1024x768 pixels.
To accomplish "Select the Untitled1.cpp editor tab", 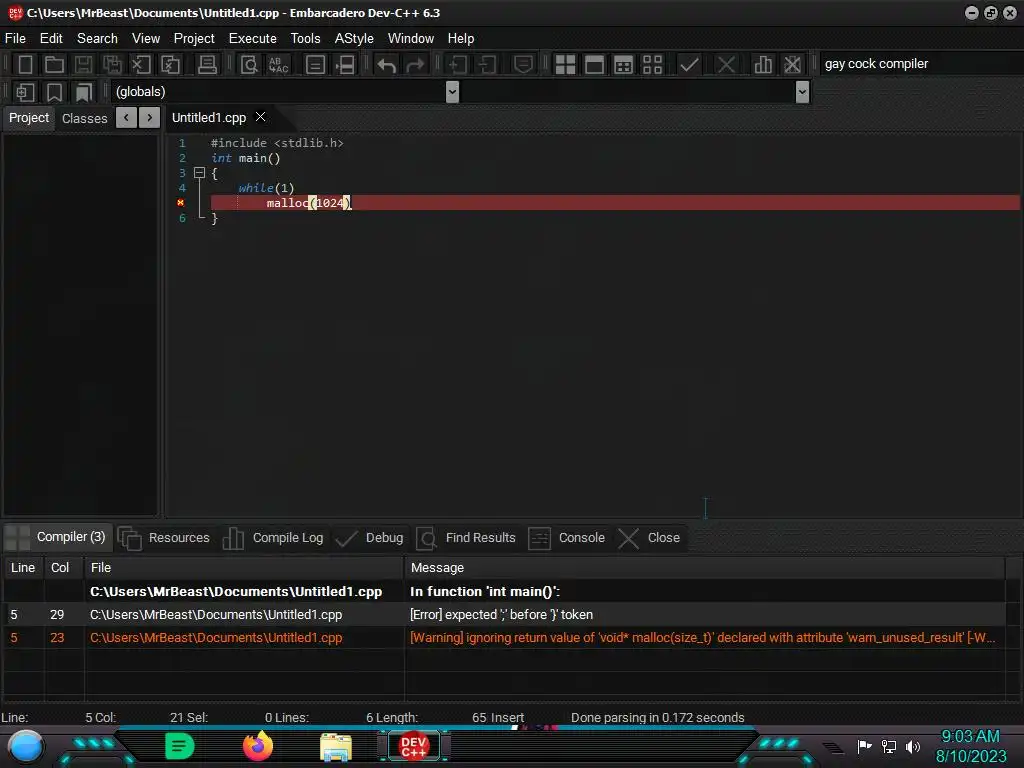I will 209,118.
